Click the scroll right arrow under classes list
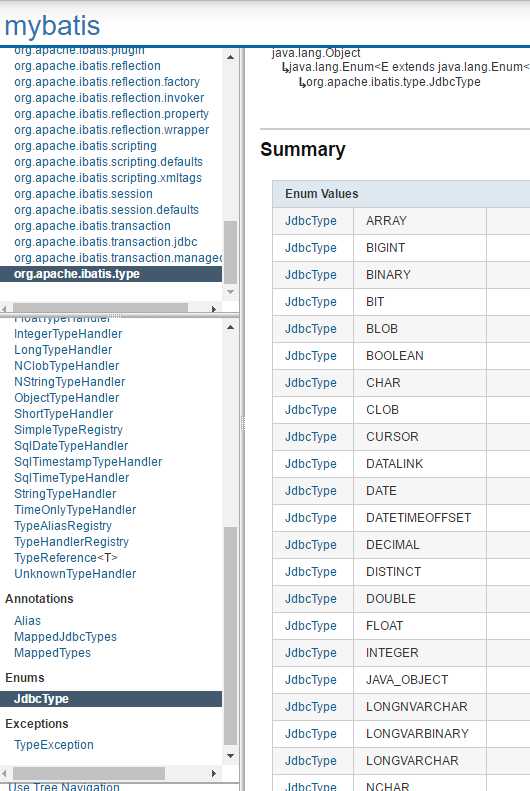The width and height of the screenshot is (530, 791). coord(214,773)
